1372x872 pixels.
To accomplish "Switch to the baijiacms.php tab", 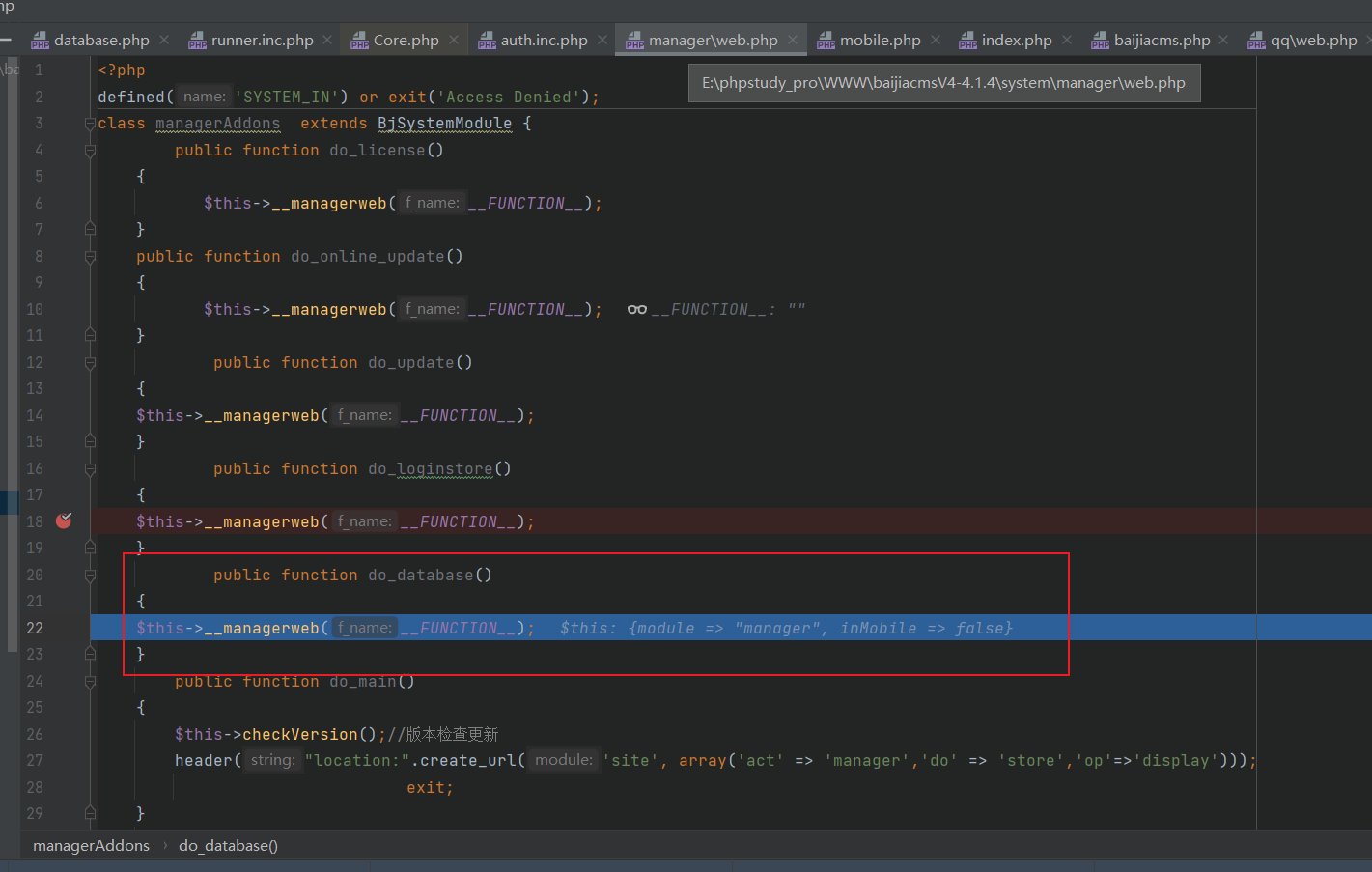I will [x=1162, y=40].
